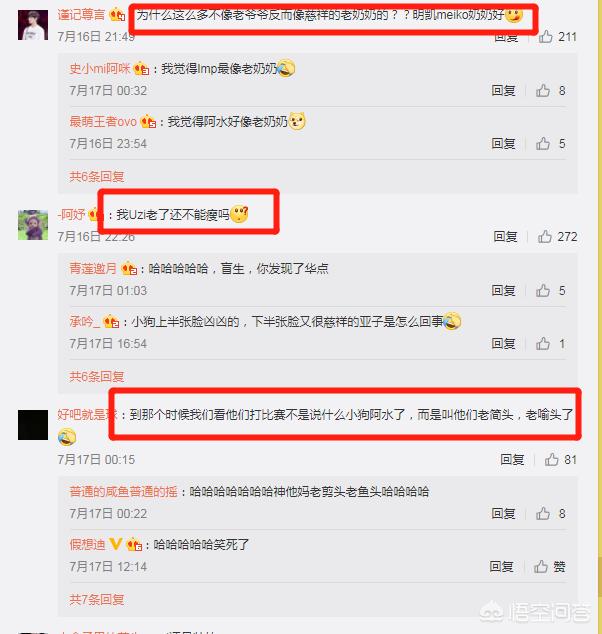Thumbs-up 青莲邀月's reply
Screen dimensions: 602x634
click(x=543, y=290)
